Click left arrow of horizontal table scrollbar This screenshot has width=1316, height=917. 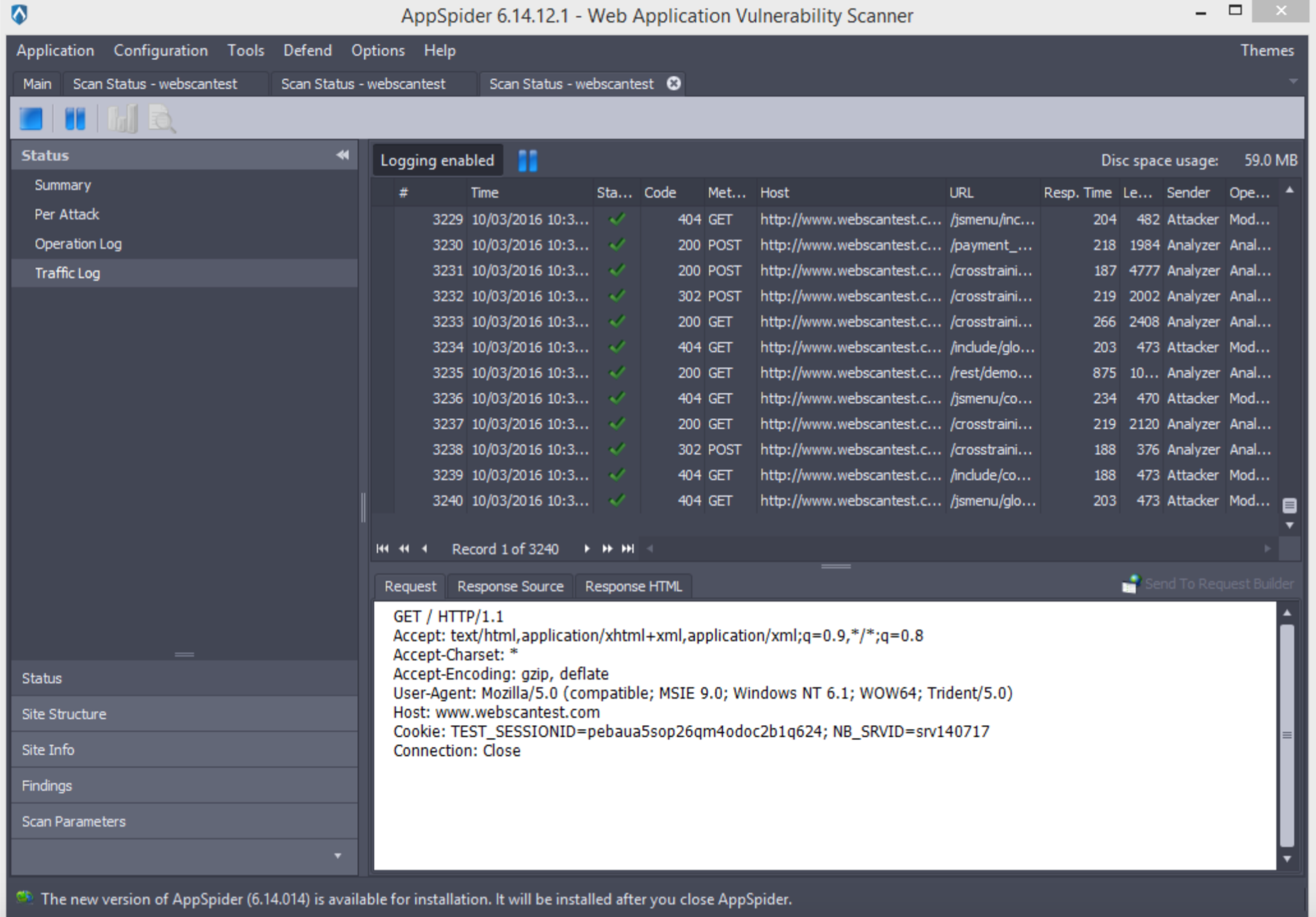(650, 549)
